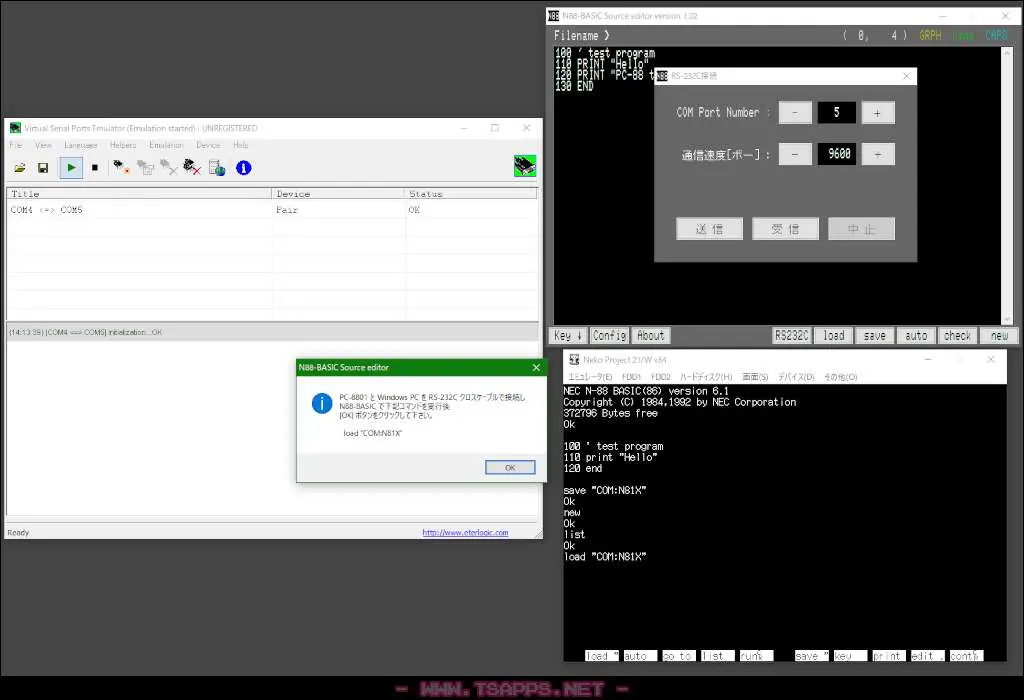Click the 受信 receive button
This screenshot has width=1024, height=700.
click(786, 229)
